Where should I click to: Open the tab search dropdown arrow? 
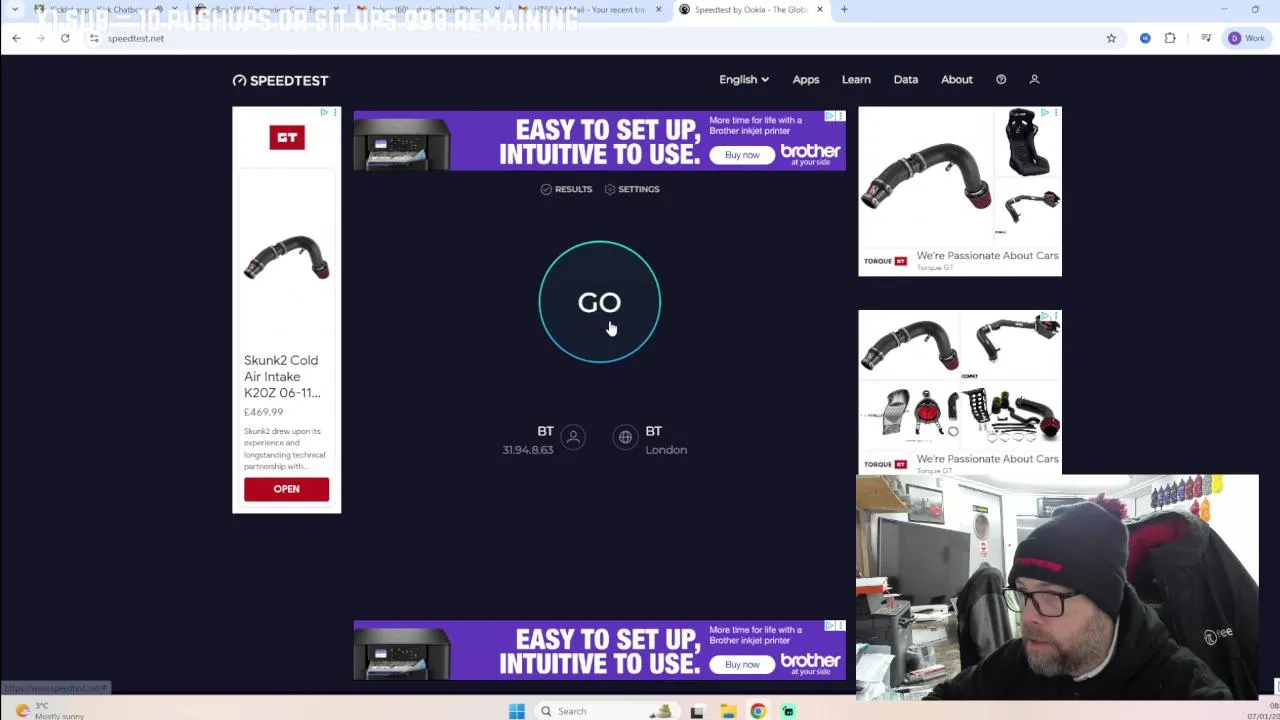pos(15,10)
